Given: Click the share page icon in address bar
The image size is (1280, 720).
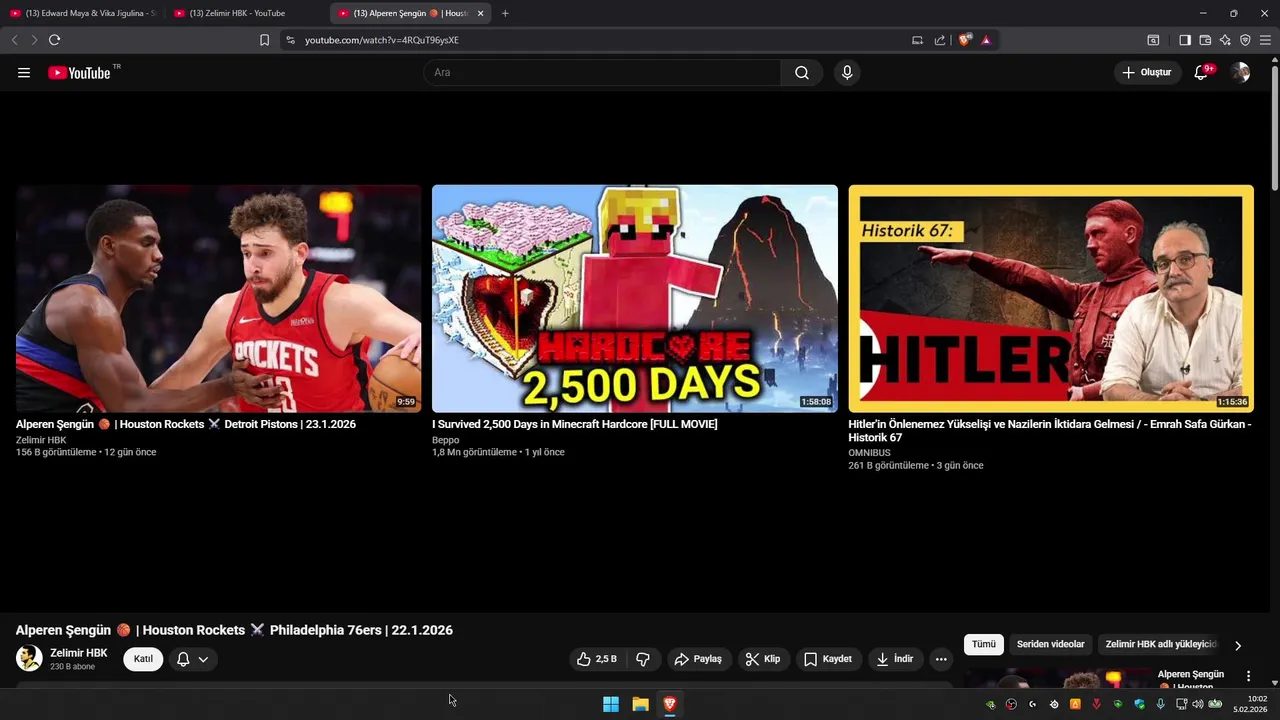Looking at the screenshot, I should [x=940, y=40].
